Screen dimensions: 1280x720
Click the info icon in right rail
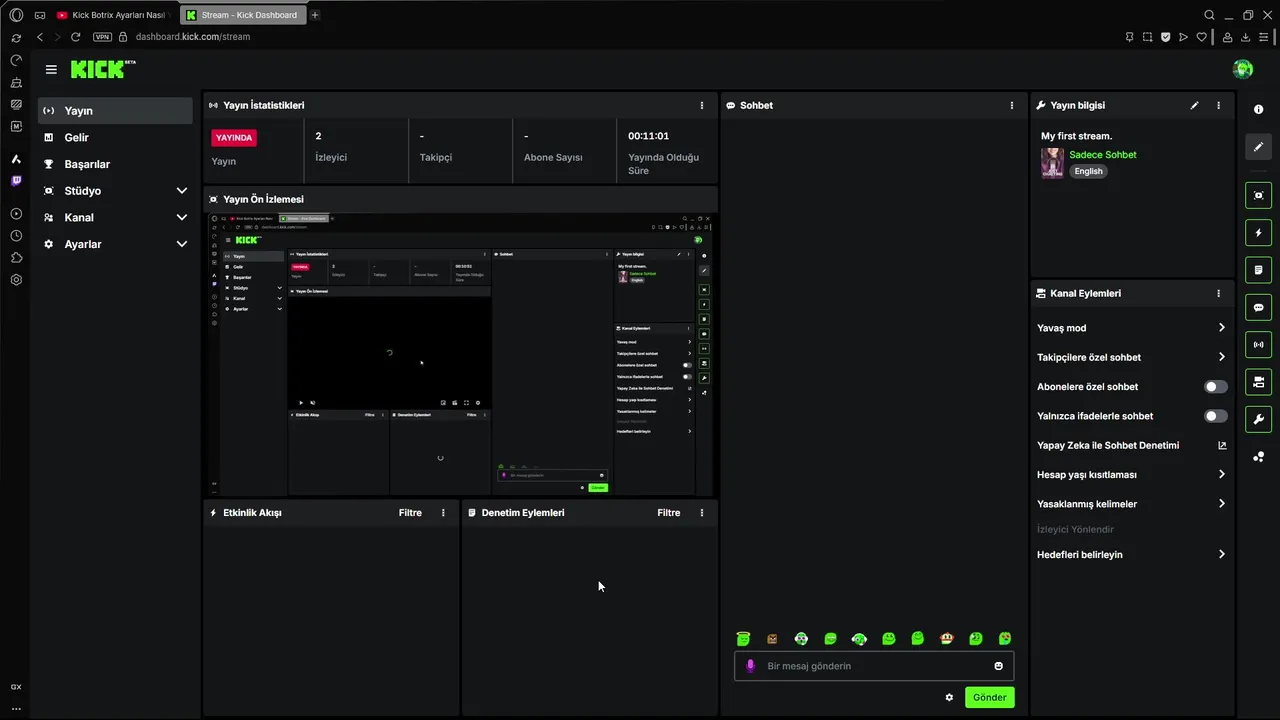coord(1258,110)
